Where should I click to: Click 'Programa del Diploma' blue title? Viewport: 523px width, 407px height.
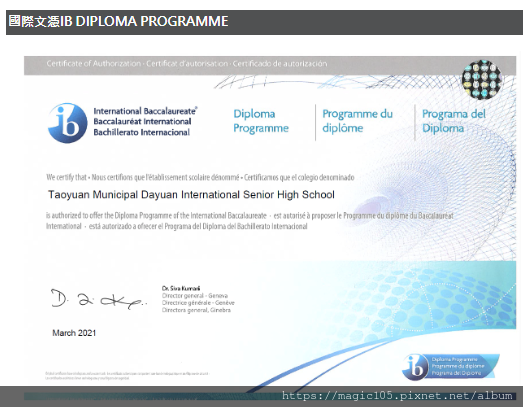point(454,121)
